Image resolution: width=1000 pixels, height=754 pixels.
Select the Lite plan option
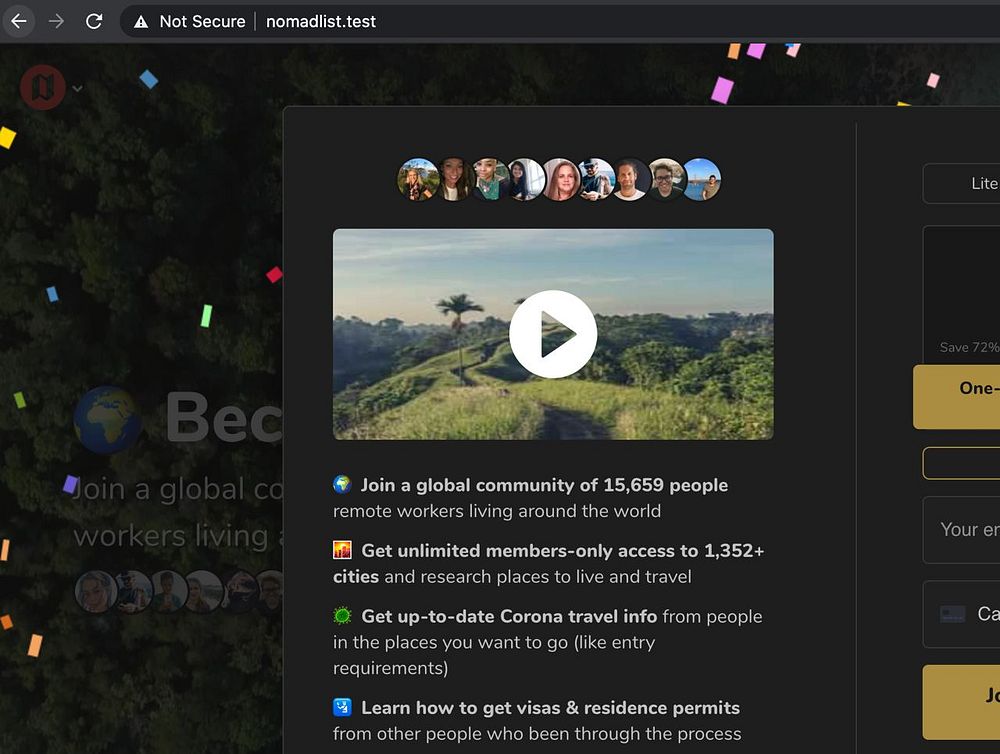point(962,184)
